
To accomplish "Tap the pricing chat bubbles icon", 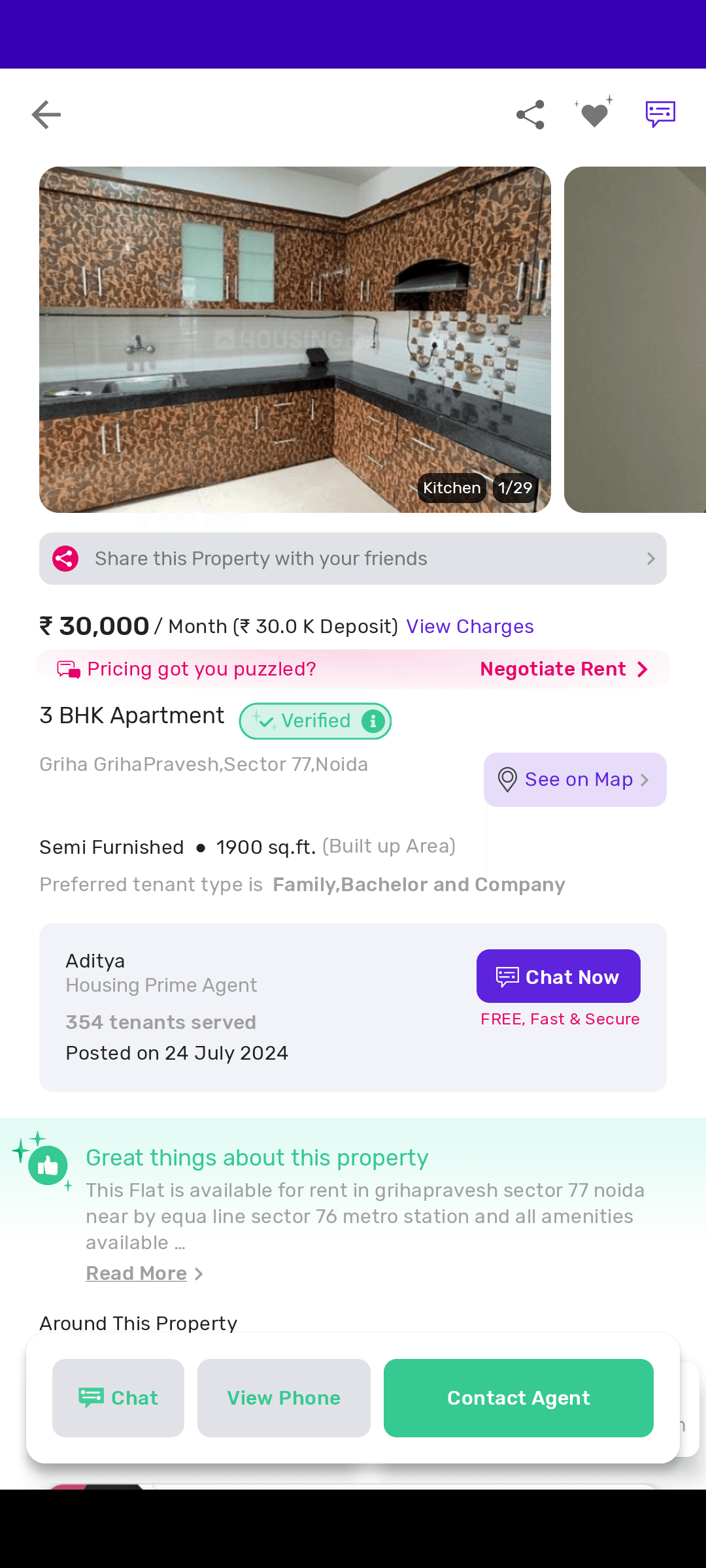I will pyautogui.click(x=69, y=670).
